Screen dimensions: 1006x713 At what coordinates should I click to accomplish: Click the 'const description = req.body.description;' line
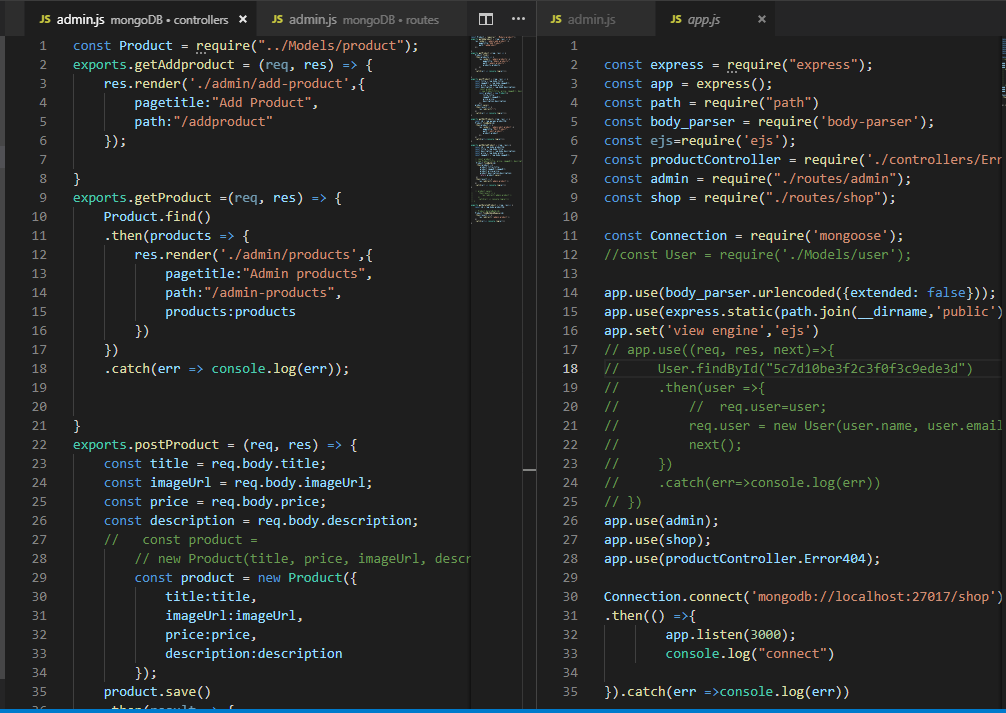(261, 520)
